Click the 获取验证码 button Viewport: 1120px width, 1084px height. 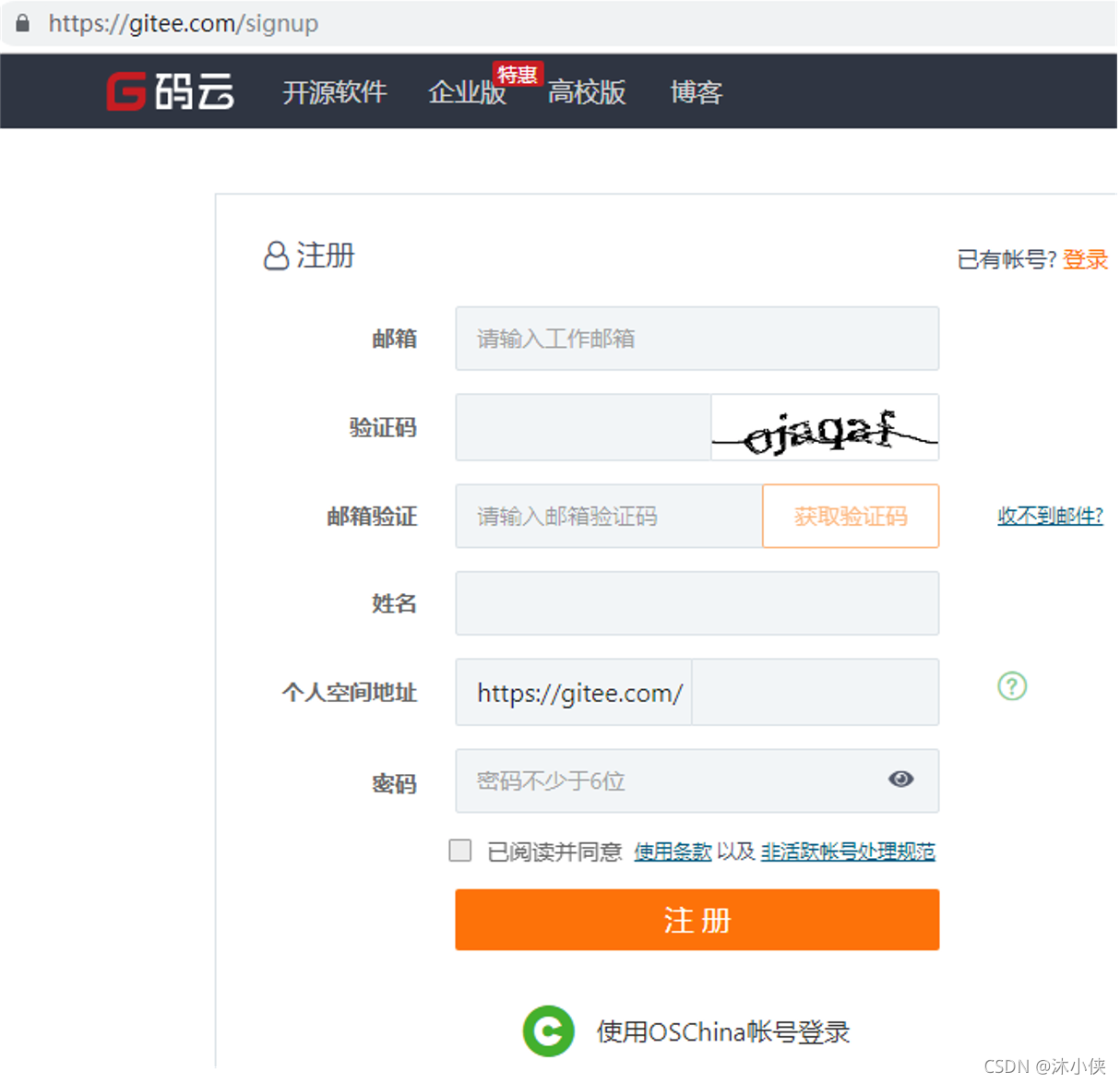coord(850,516)
